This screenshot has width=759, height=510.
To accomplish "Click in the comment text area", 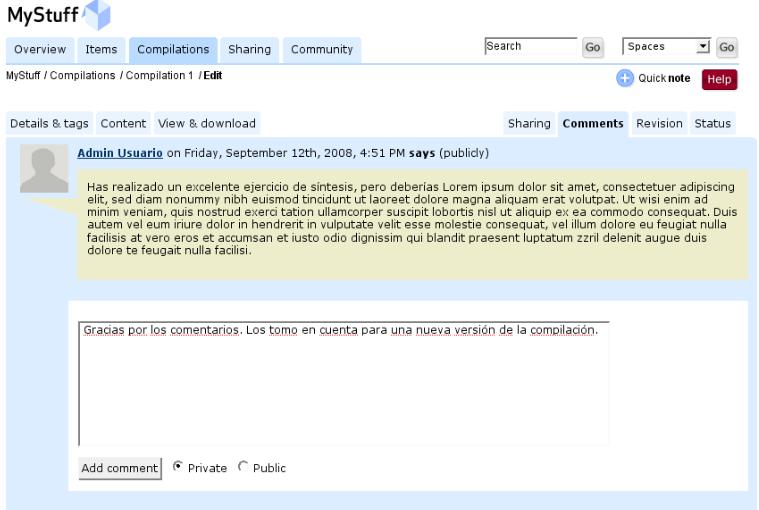I will pyautogui.click(x=343, y=385).
